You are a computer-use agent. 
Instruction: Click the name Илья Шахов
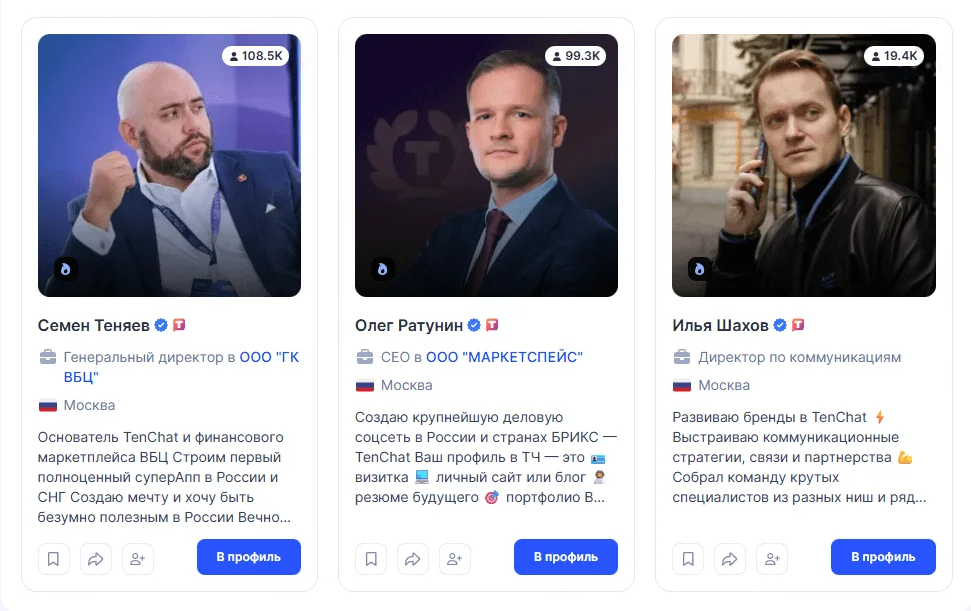(720, 326)
